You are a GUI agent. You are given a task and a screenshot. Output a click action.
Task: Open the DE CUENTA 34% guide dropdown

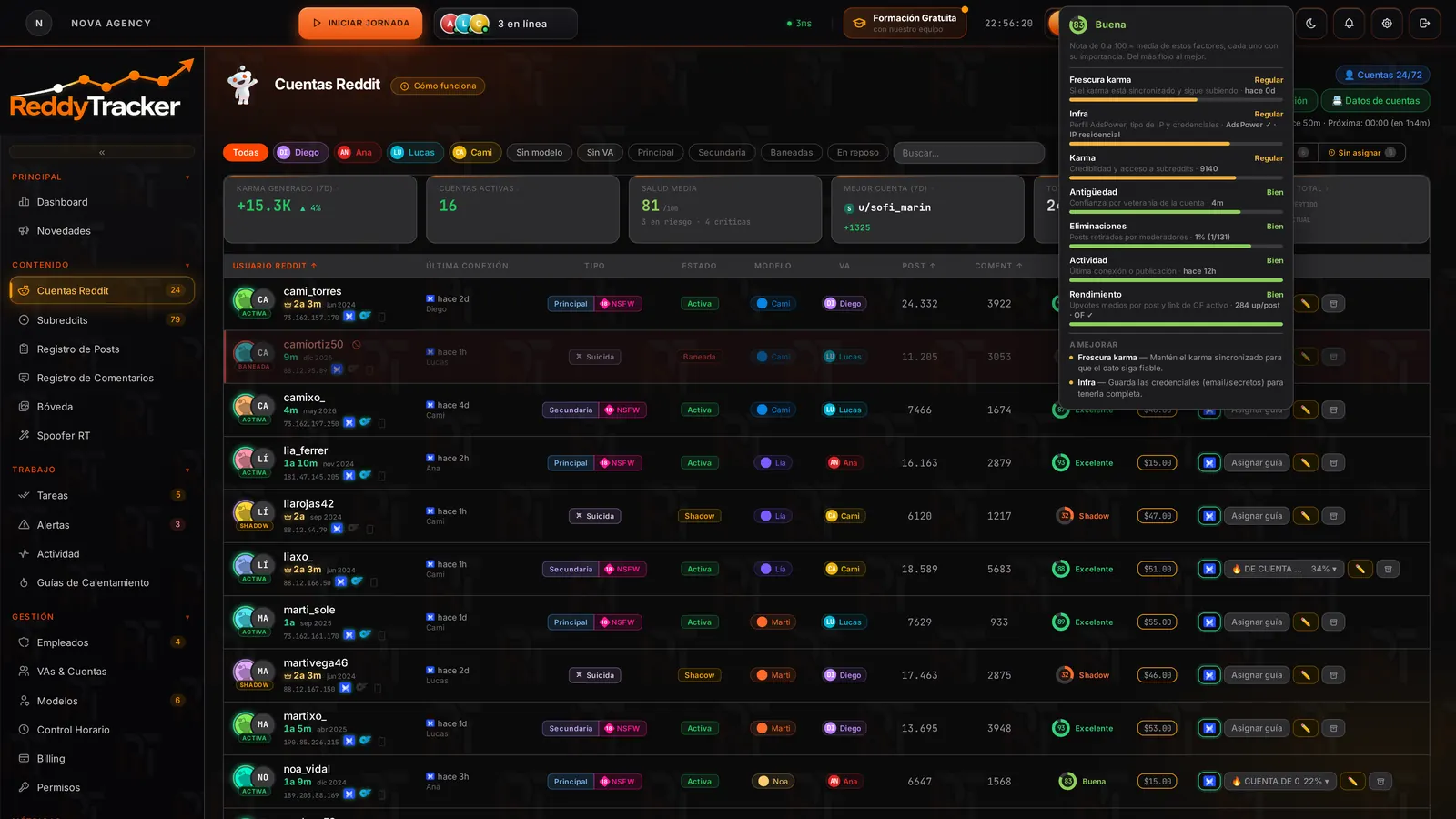(1283, 570)
